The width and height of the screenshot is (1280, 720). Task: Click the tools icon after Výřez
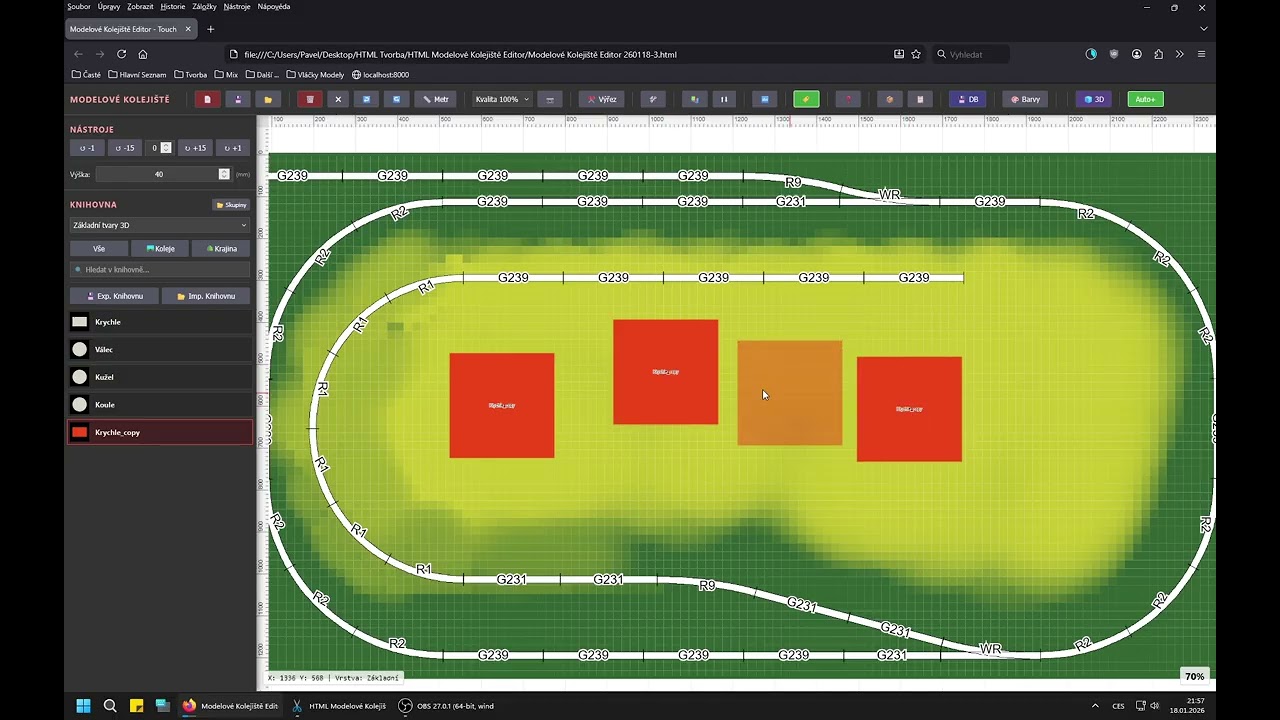[x=653, y=99]
